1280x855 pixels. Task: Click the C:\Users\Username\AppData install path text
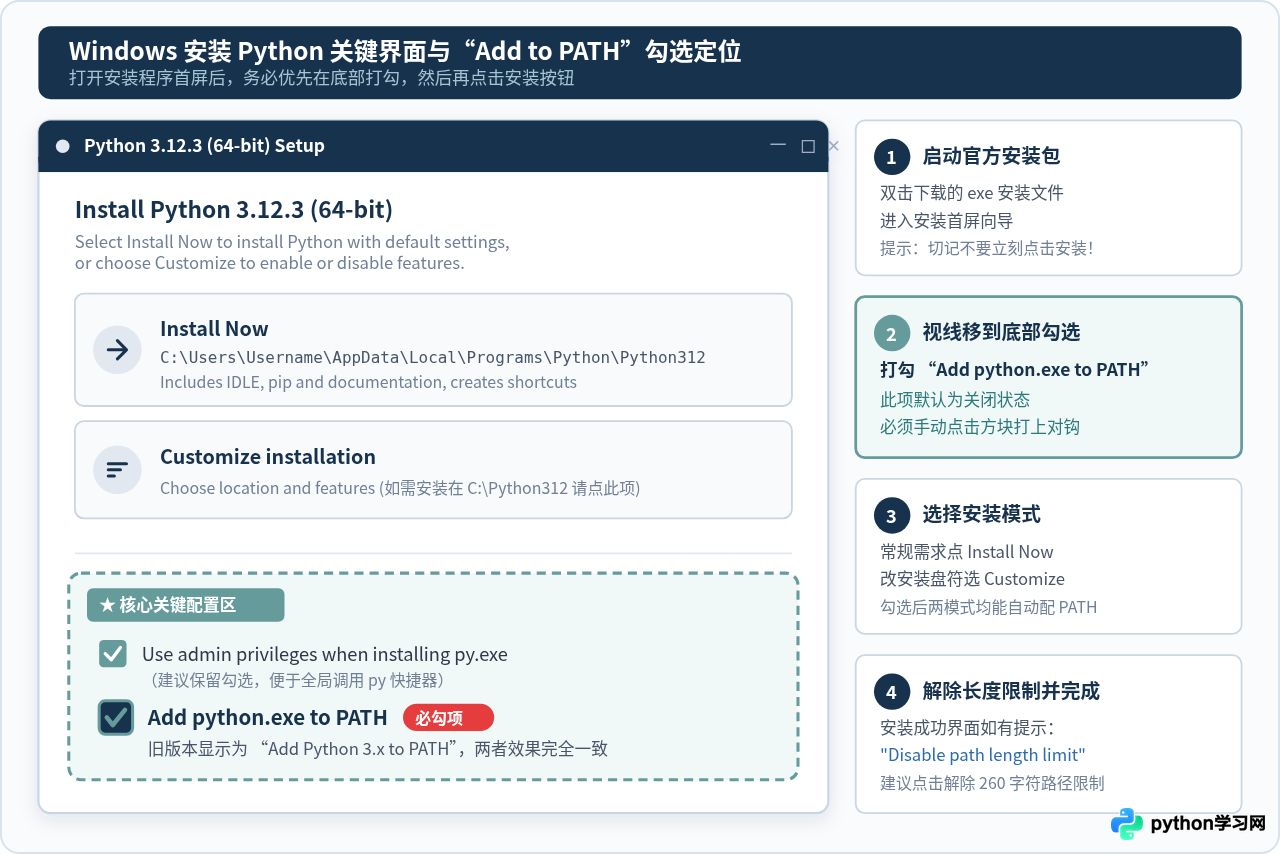433,357
